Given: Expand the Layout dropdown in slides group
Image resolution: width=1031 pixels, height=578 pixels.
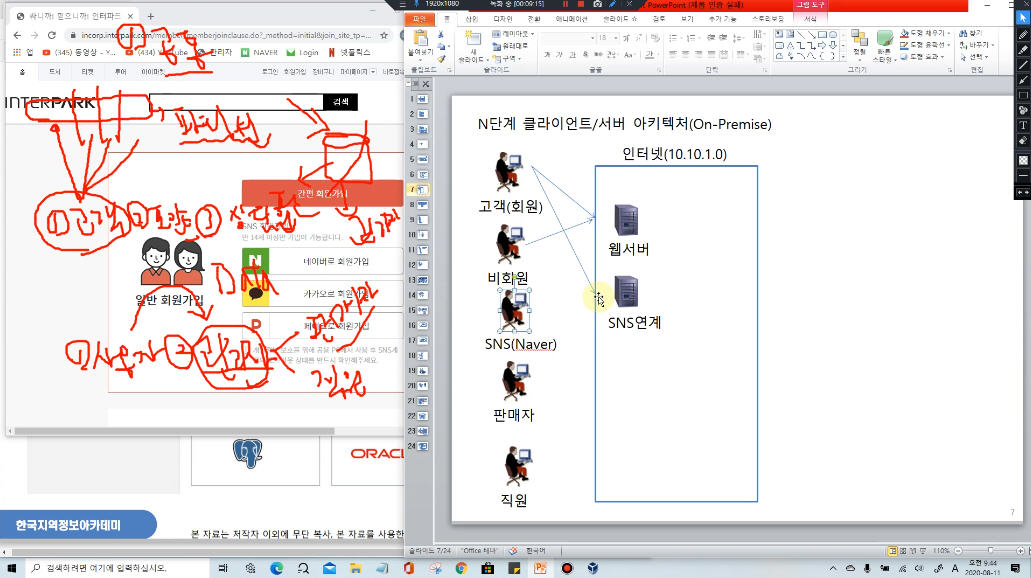Looking at the screenshot, I should point(514,34).
